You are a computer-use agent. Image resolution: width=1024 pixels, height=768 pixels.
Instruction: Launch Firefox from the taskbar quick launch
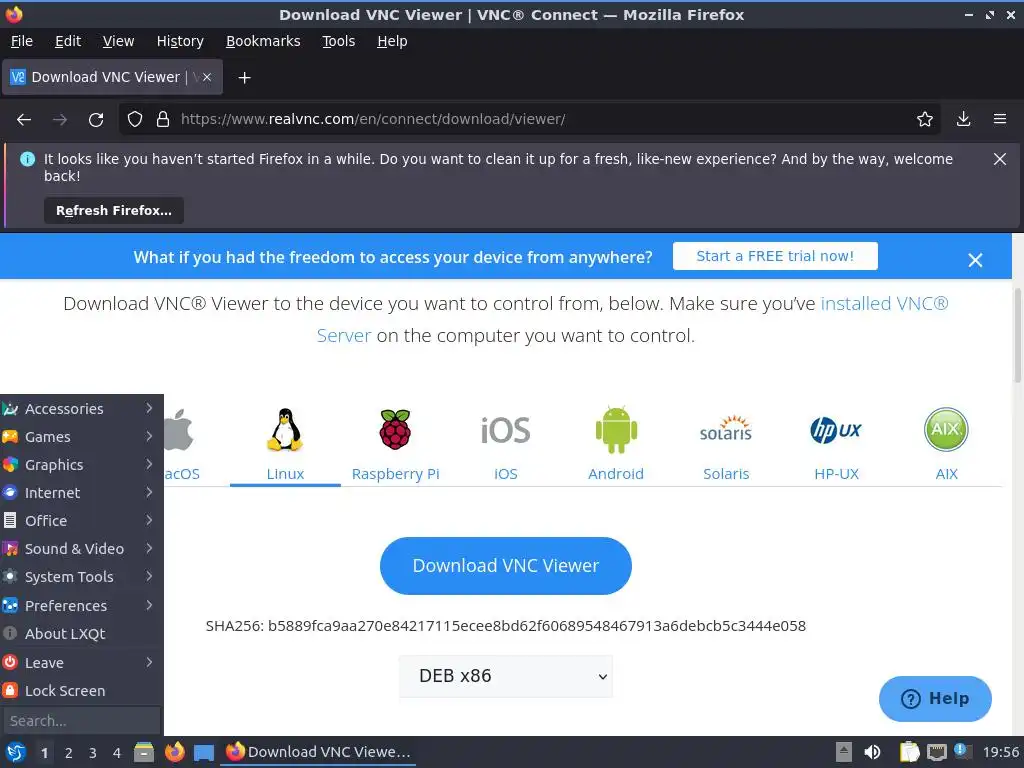174,752
